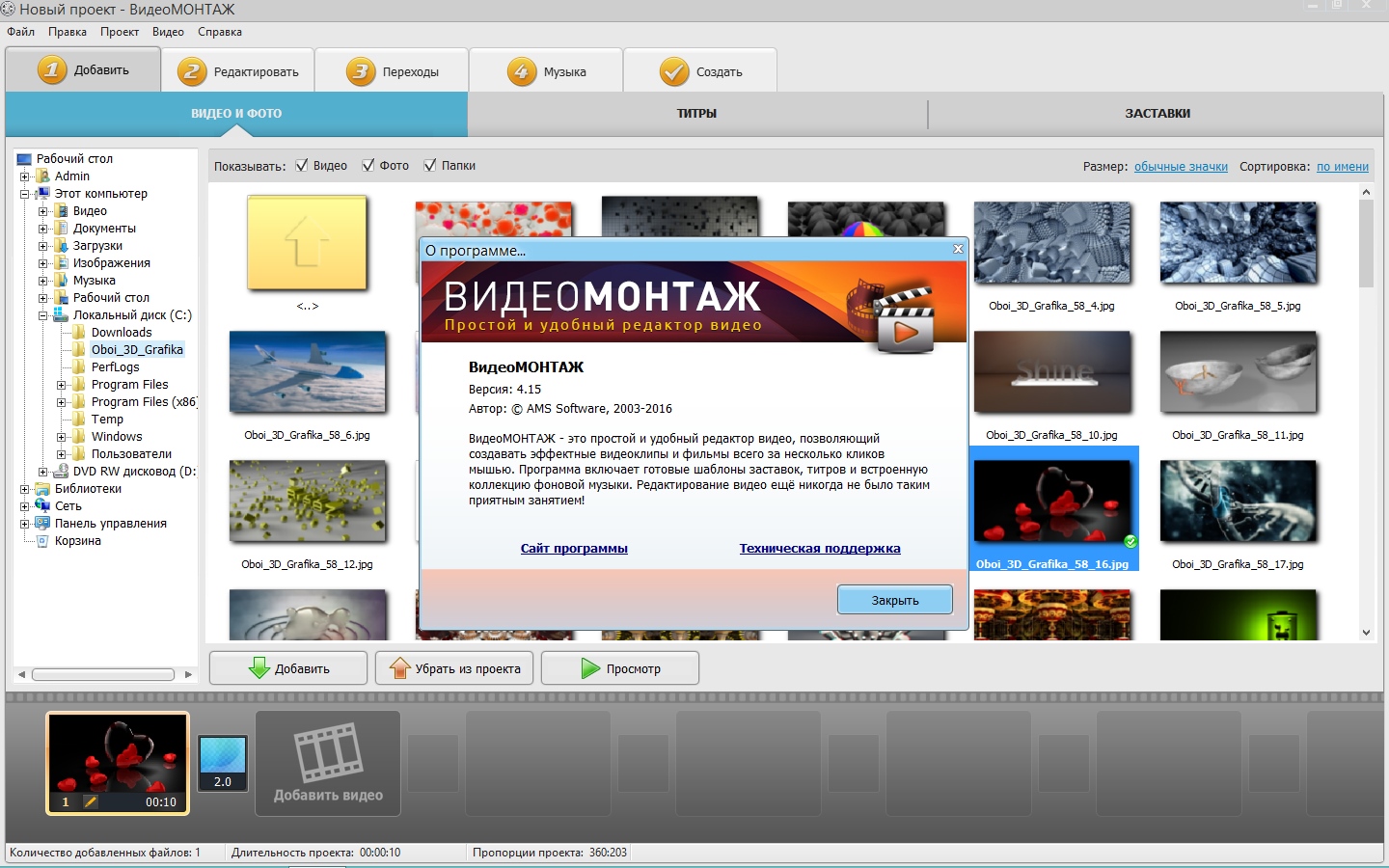Go to the Музыка step tab
This screenshot has height=868, width=1389.
pos(546,70)
